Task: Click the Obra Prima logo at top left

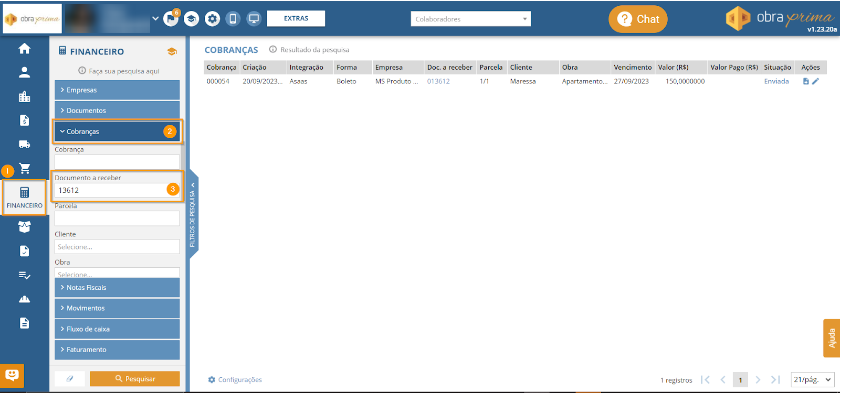Action: point(32,19)
